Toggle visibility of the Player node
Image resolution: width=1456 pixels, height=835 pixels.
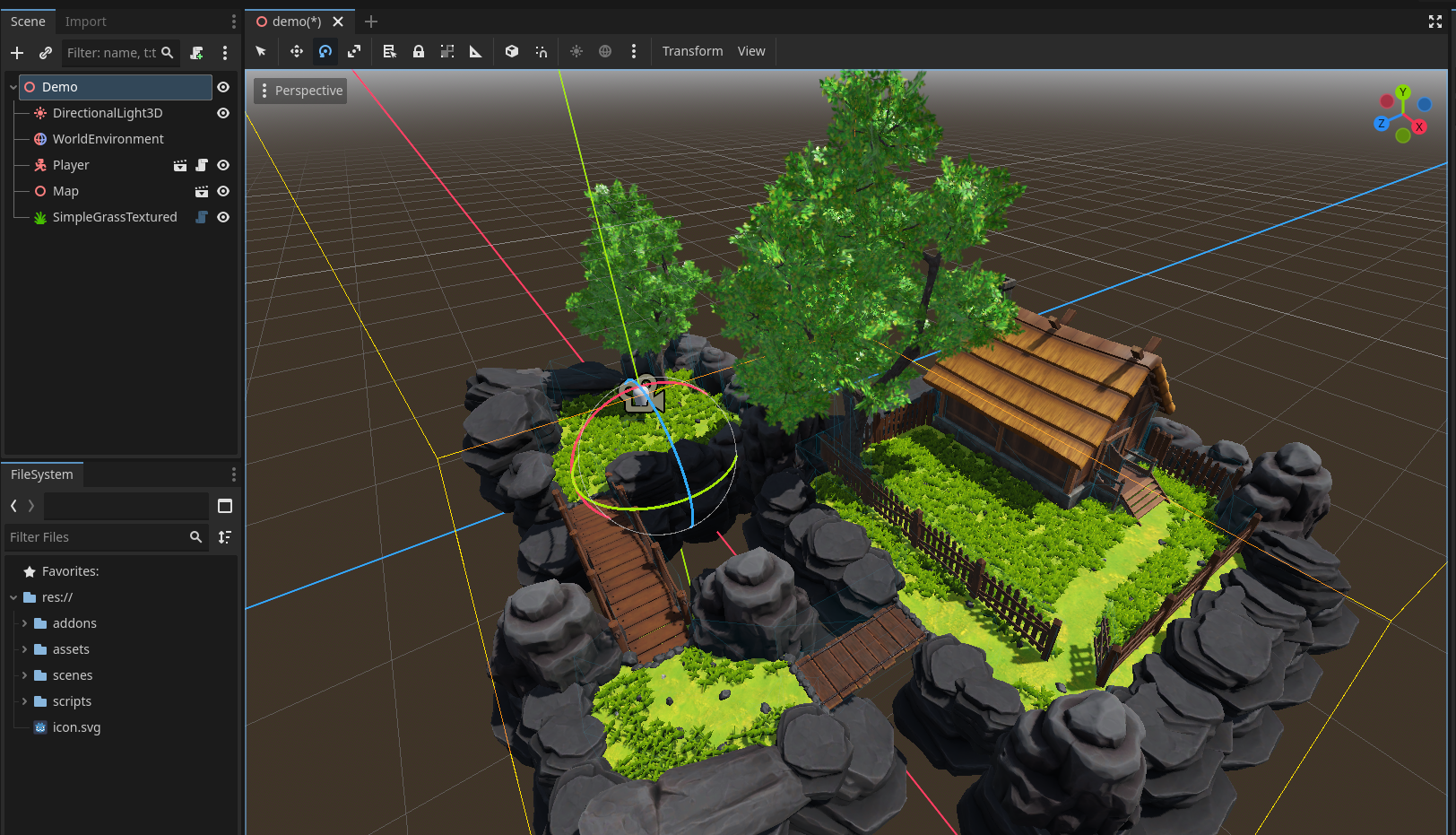click(x=223, y=165)
